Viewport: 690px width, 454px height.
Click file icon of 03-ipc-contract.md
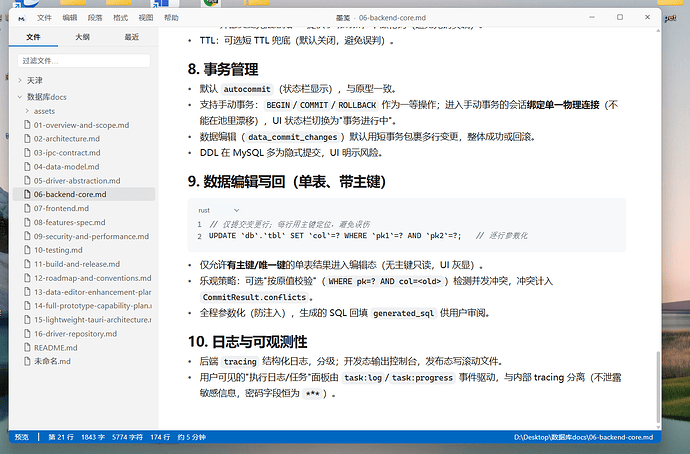point(27,153)
